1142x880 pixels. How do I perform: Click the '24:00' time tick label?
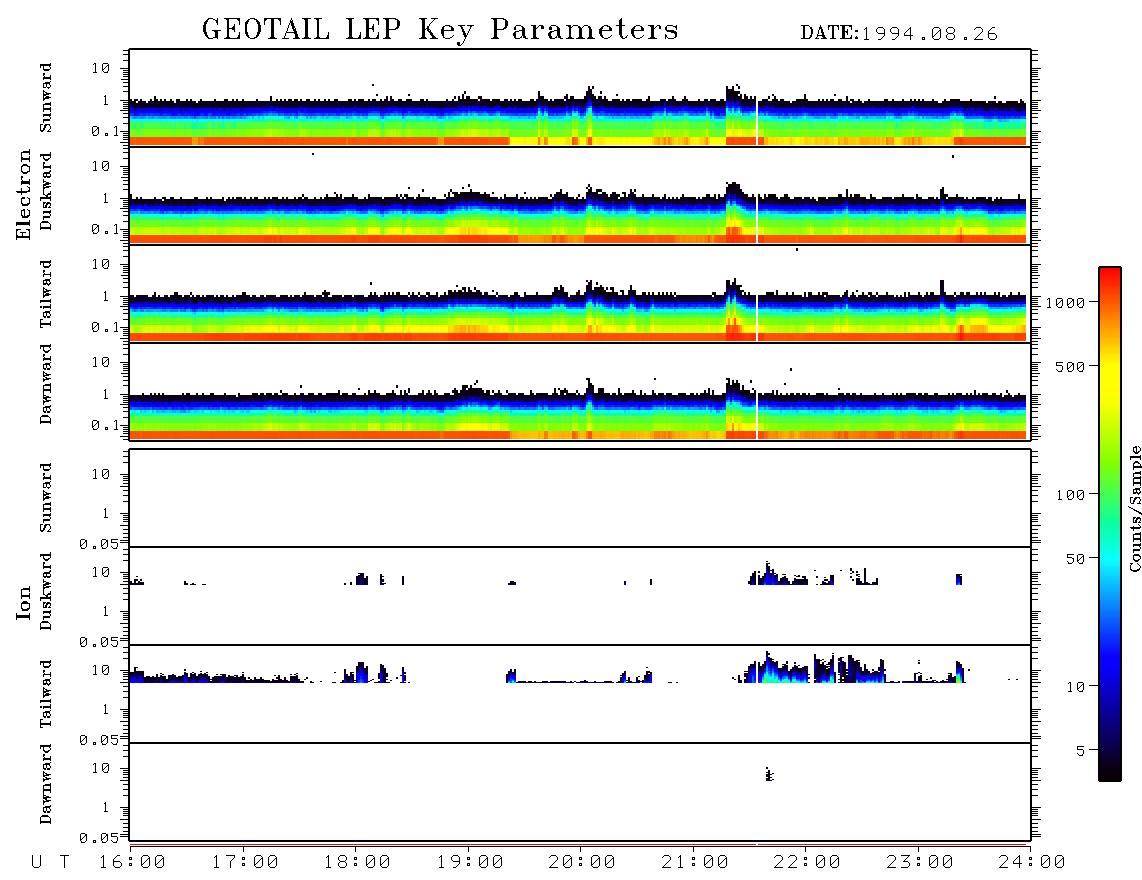pyautogui.click(x=1032, y=863)
